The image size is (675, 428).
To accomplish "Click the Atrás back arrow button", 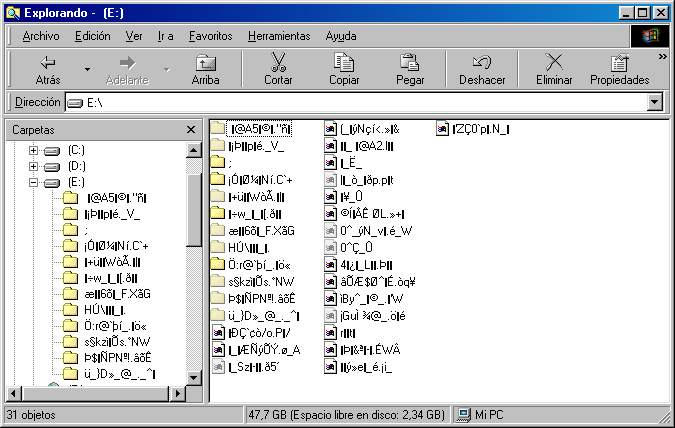I will click(x=47, y=69).
